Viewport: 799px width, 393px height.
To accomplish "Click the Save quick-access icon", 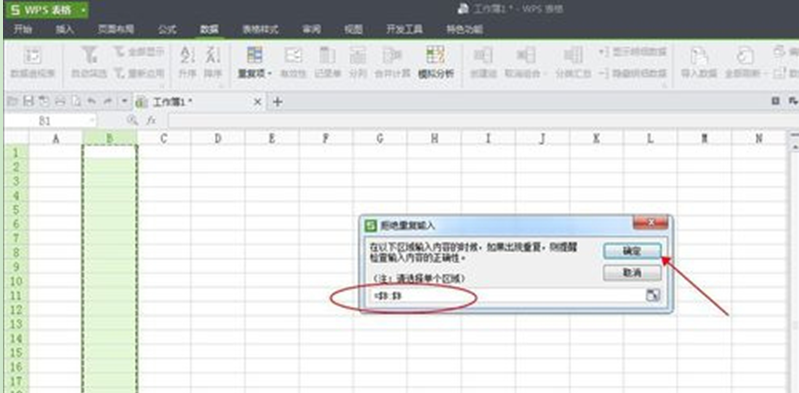I will (29, 101).
